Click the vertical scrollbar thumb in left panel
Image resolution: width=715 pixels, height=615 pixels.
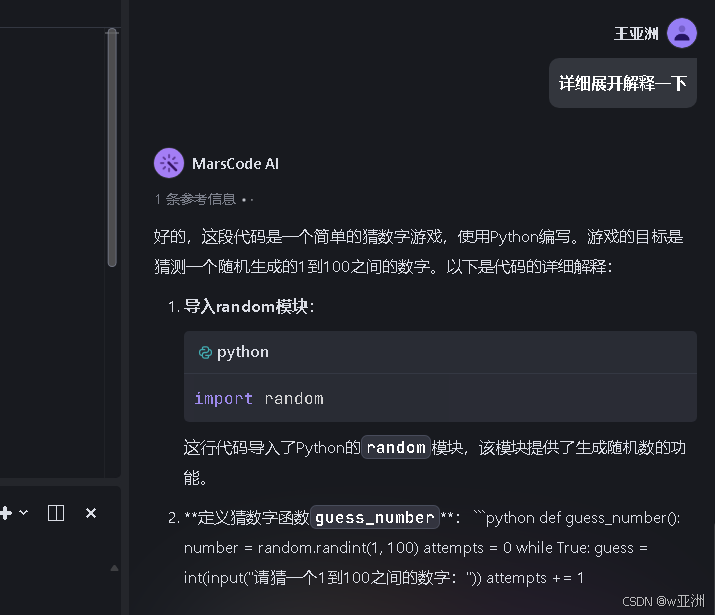pyautogui.click(x=112, y=148)
